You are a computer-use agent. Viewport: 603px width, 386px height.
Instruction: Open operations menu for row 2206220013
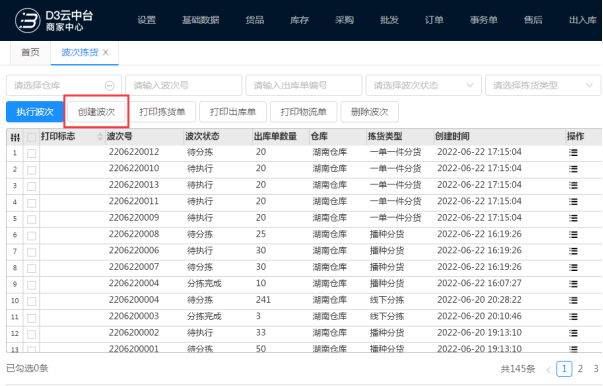click(x=573, y=185)
